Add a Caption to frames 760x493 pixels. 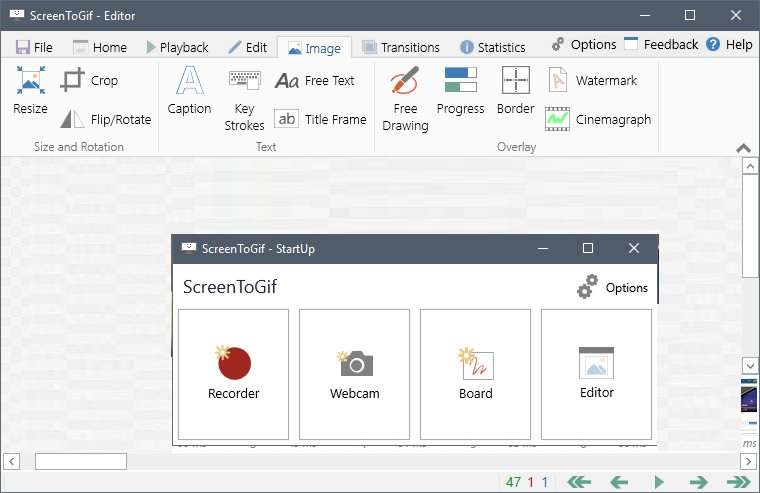tap(189, 90)
